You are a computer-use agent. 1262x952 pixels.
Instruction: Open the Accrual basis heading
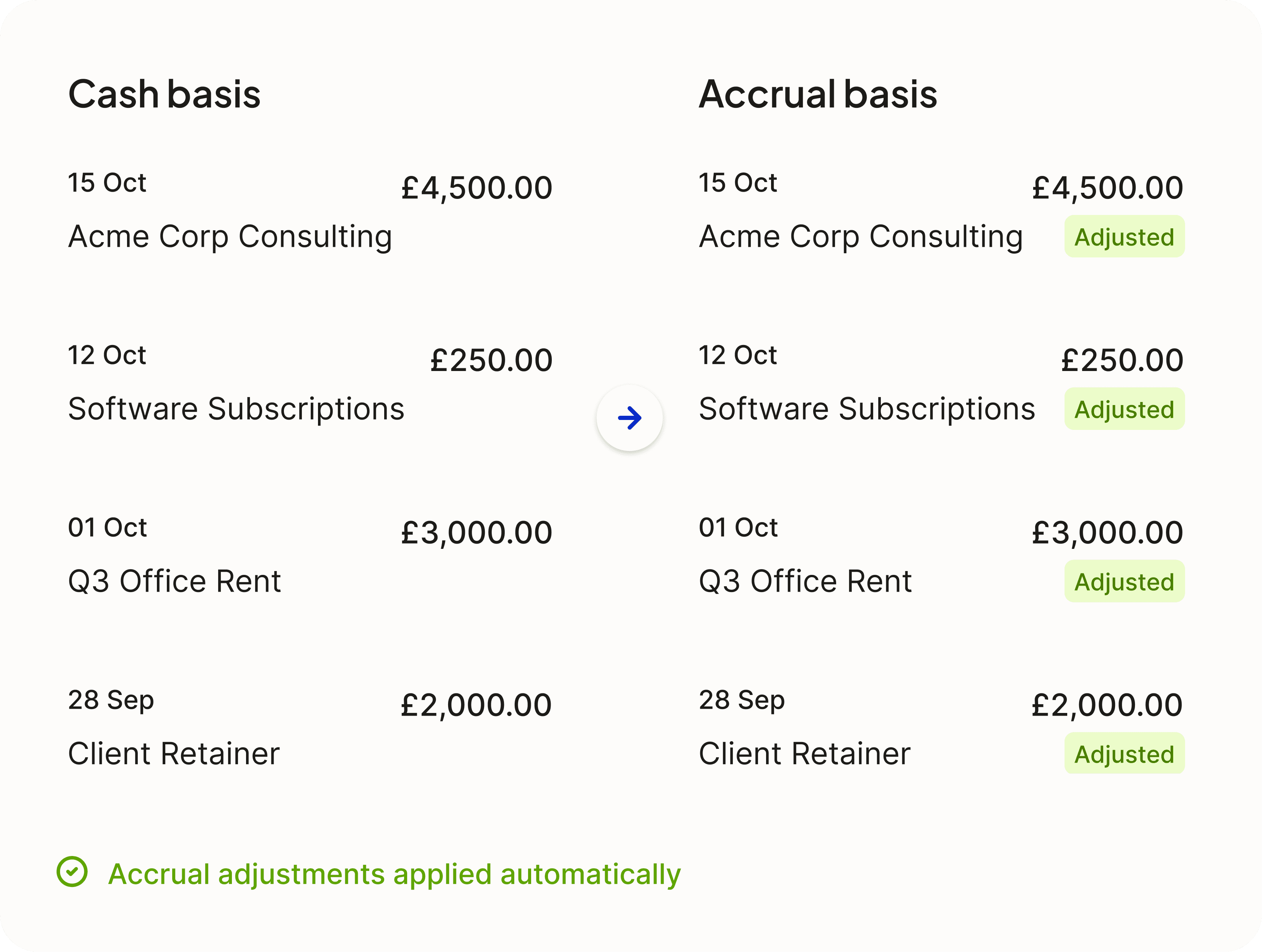click(818, 94)
